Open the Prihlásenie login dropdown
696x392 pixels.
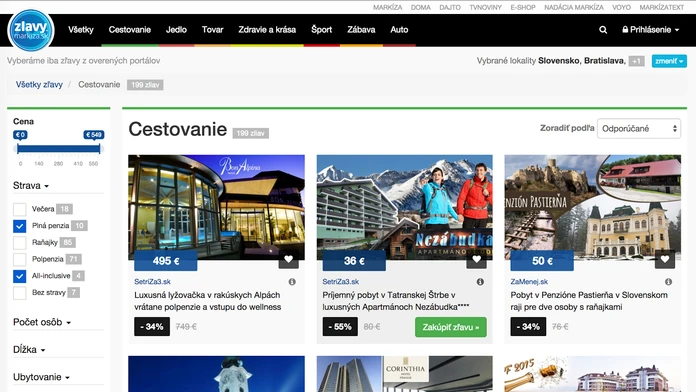click(x=651, y=30)
